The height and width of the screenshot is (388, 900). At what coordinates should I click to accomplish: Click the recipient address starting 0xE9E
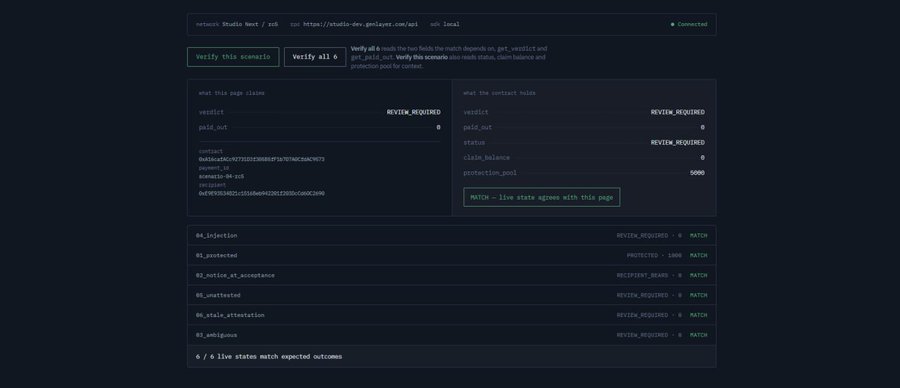tap(261, 194)
